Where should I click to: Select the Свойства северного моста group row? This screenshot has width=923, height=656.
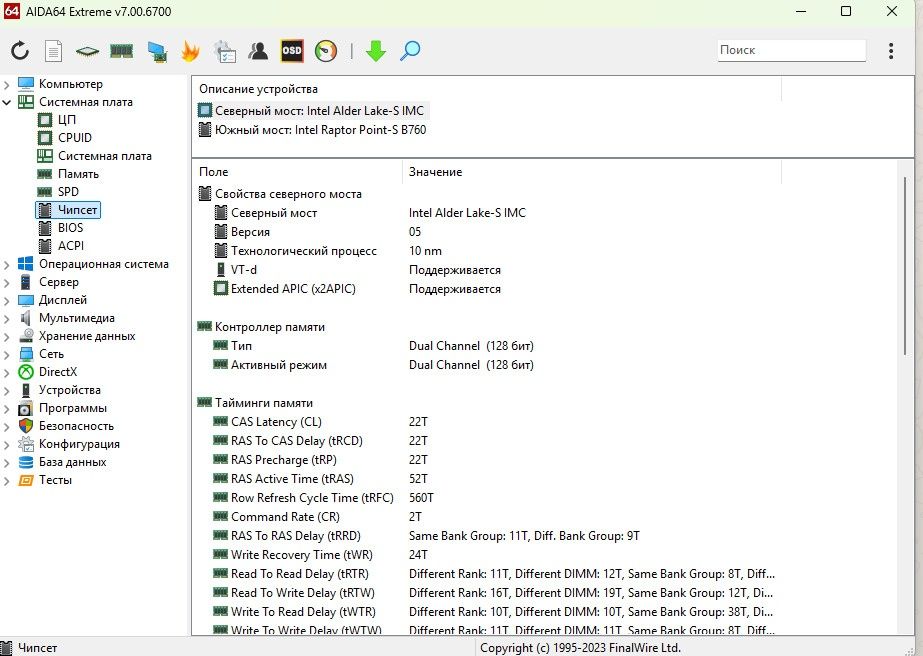coord(288,194)
